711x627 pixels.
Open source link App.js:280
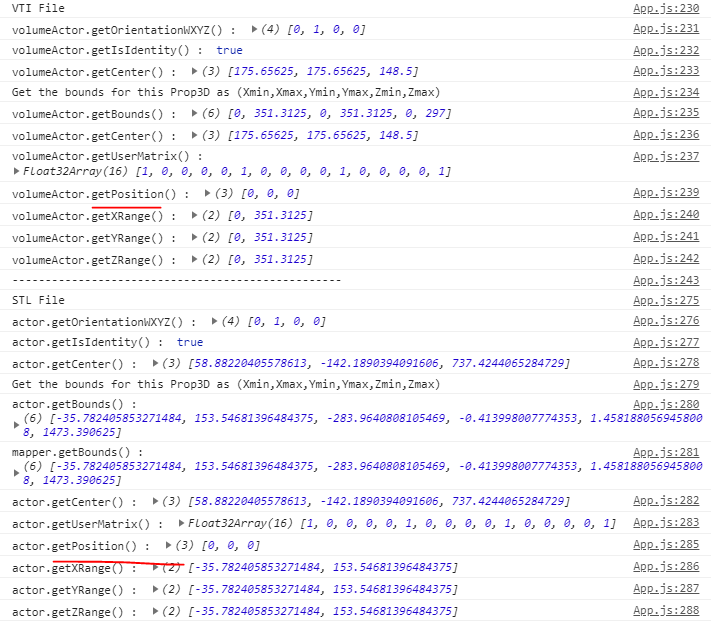pyautogui.click(x=666, y=404)
